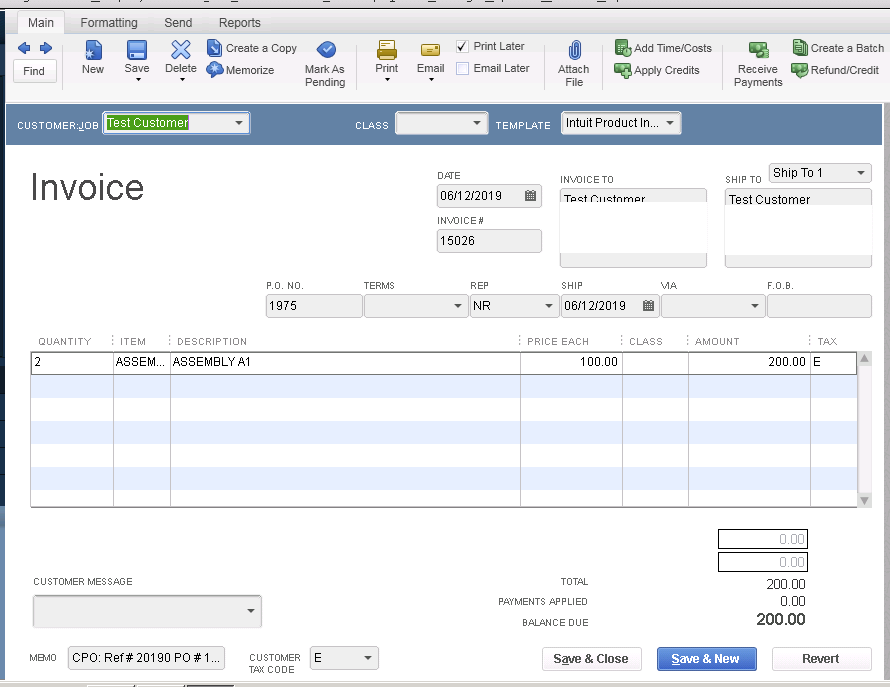890x687 pixels.
Task: Click the Apply Credits icon
Action: pos(623,70)
